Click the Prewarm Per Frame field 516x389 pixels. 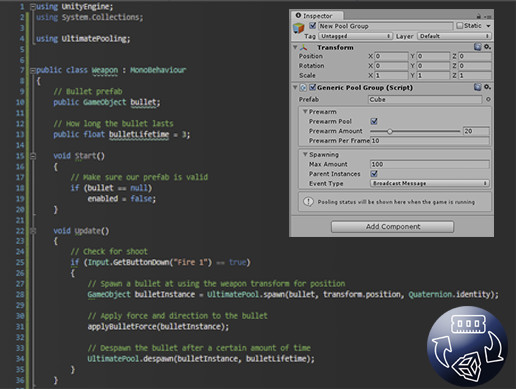coord(429,141)
